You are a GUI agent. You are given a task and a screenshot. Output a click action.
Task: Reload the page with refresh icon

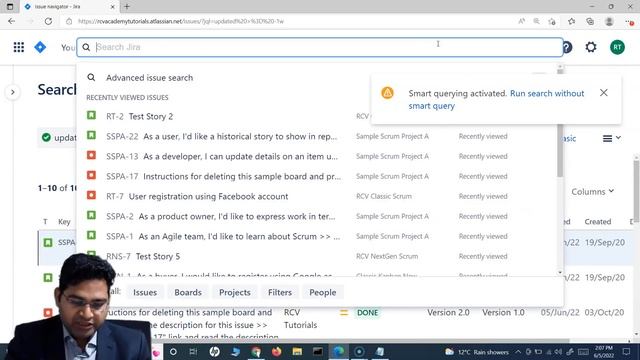tap(48, 21)
